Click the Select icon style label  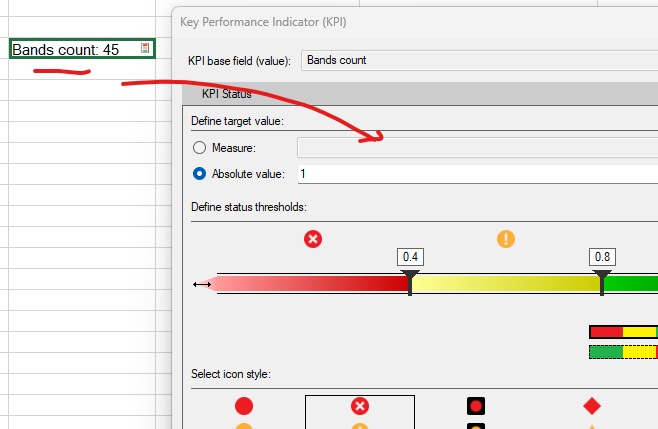pyautogui.click(x=231, y=374)
